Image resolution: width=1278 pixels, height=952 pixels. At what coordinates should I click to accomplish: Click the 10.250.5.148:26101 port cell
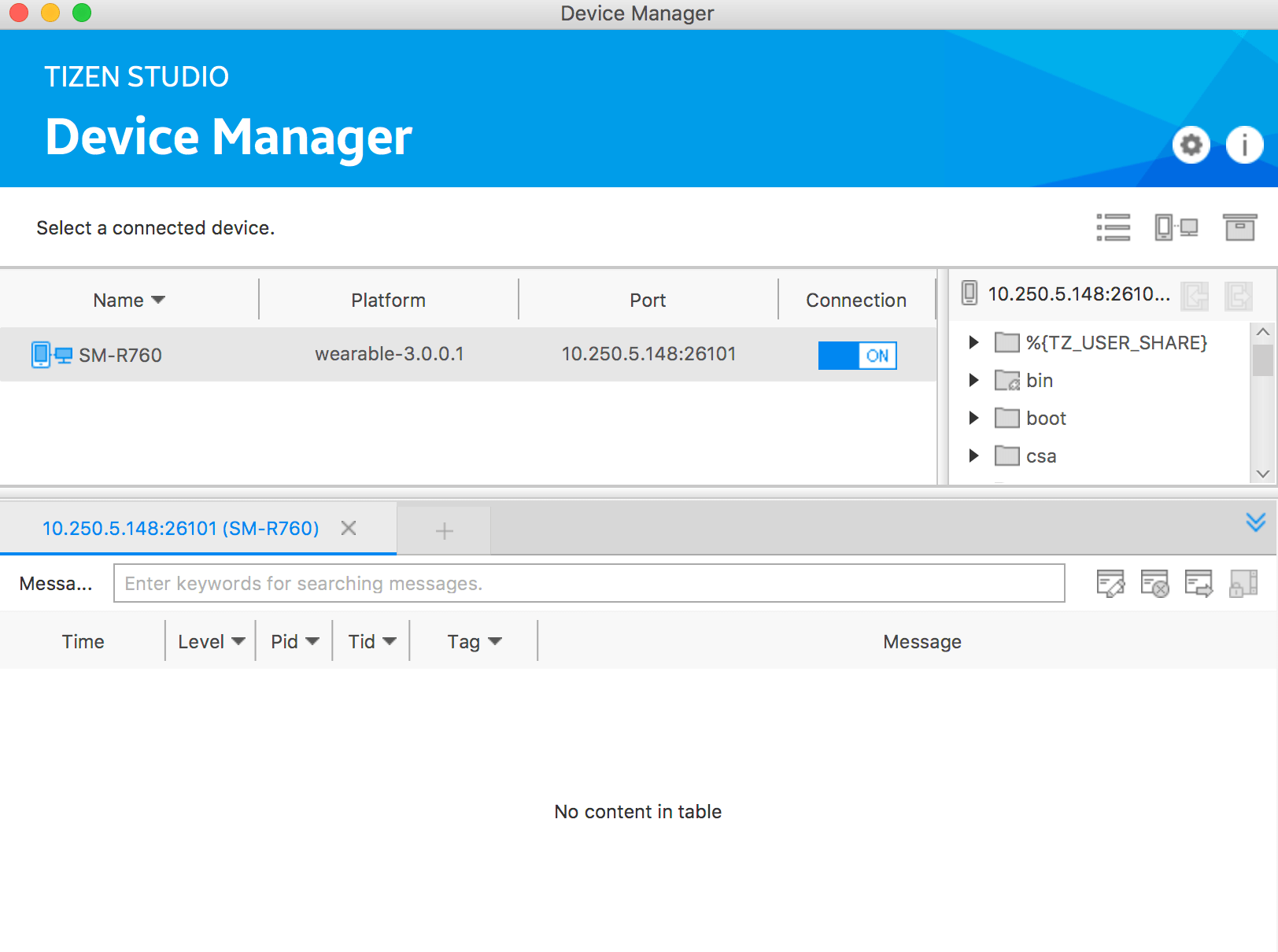[x=649, y=354]
